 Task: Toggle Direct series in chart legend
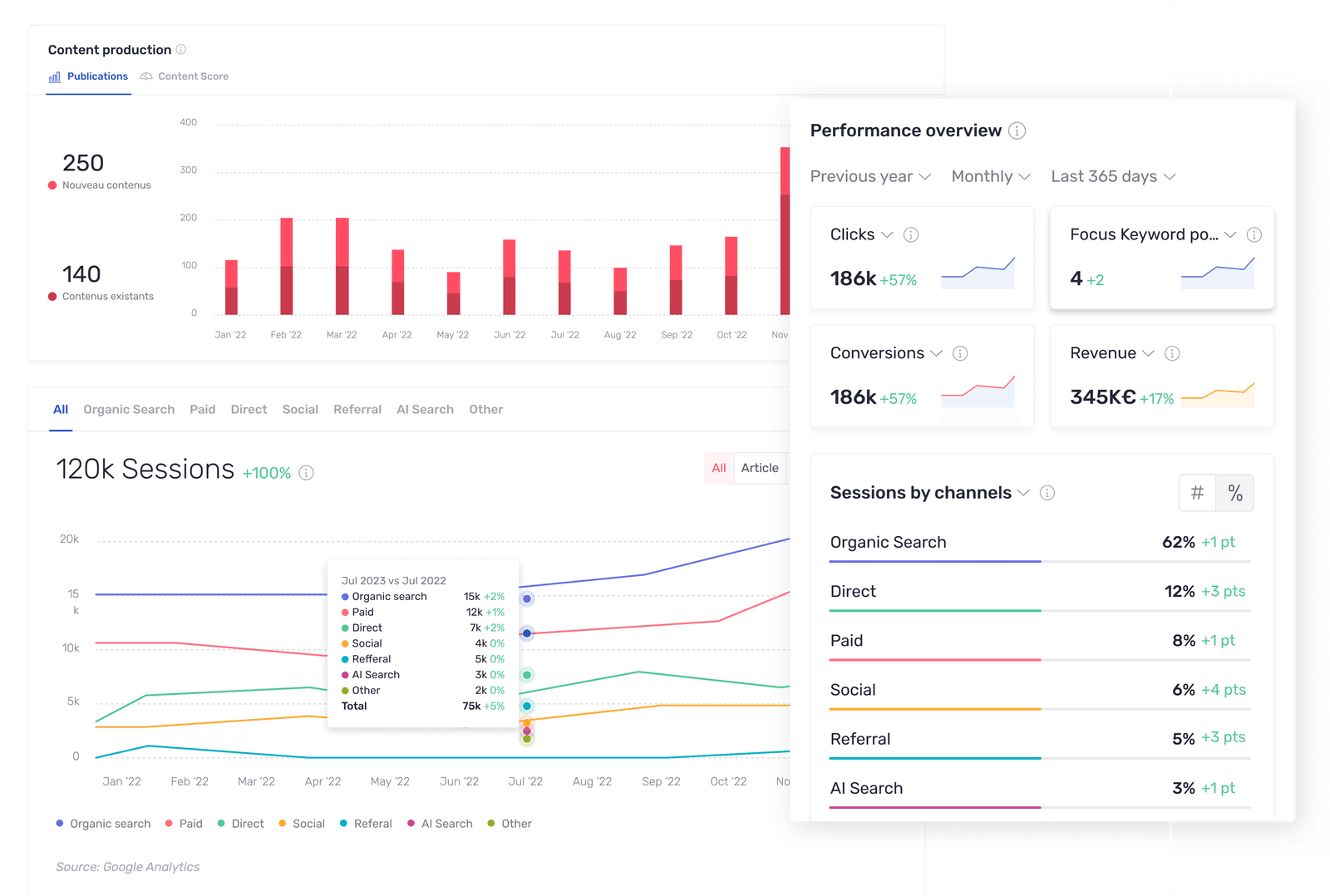tap(240, 824)
